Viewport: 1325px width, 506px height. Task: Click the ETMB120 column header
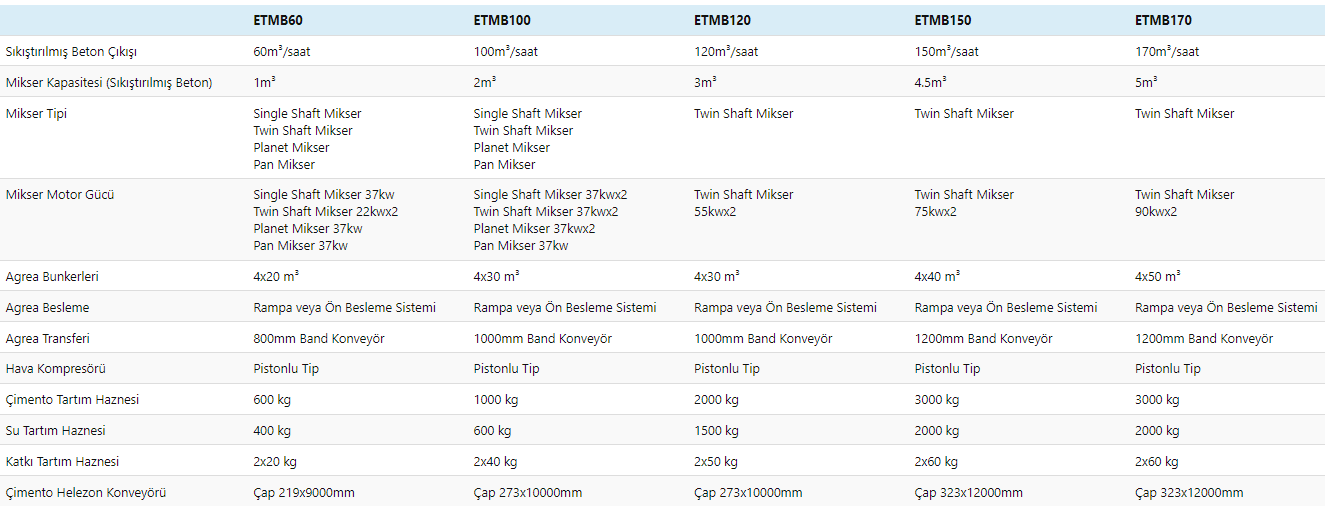(x=722, y=20)
